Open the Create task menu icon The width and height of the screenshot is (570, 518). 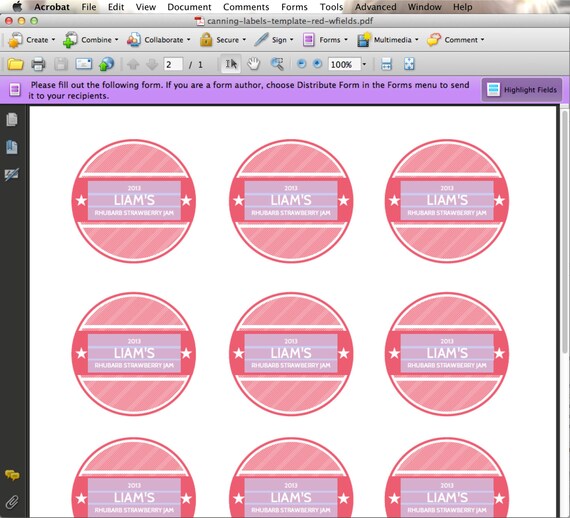(x=15, y=40)
